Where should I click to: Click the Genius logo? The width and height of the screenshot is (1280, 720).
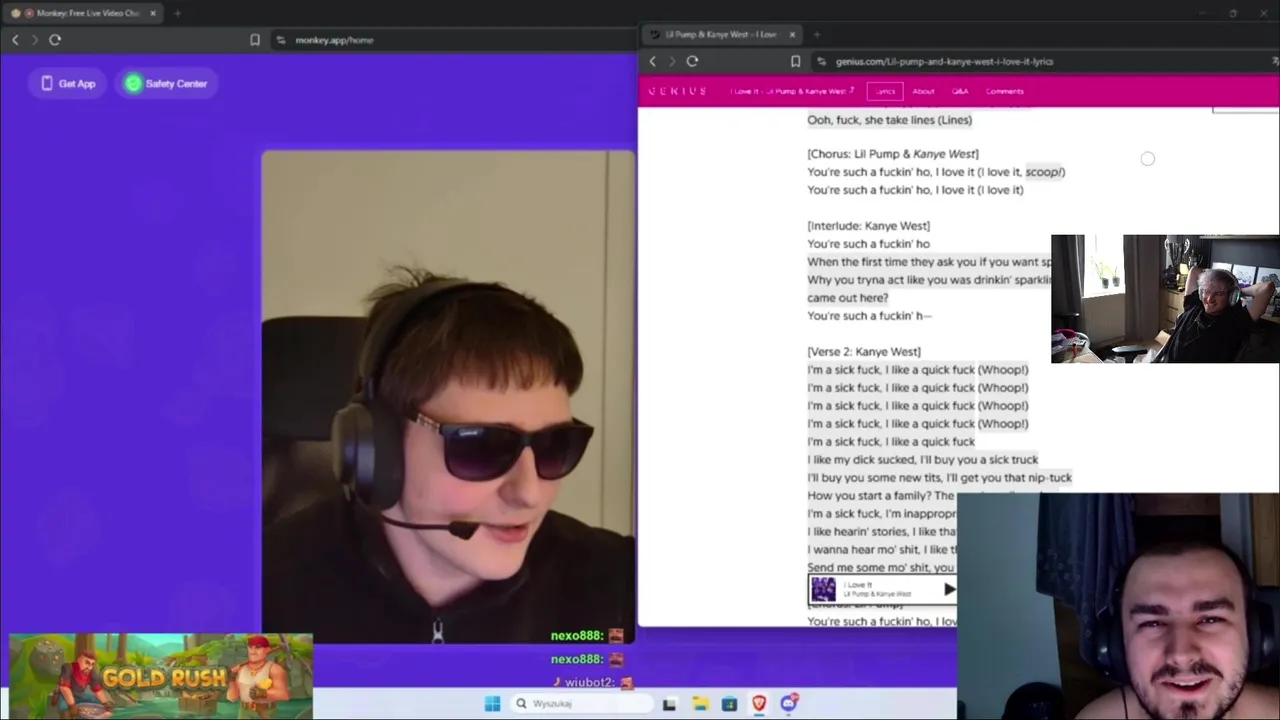click(x=677, y=91)
